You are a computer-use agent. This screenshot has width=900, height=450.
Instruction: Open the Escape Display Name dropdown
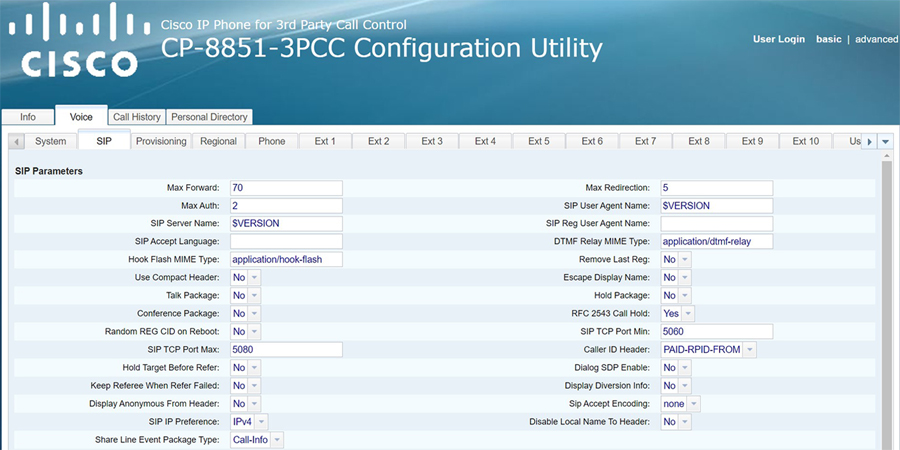point(676,277)
